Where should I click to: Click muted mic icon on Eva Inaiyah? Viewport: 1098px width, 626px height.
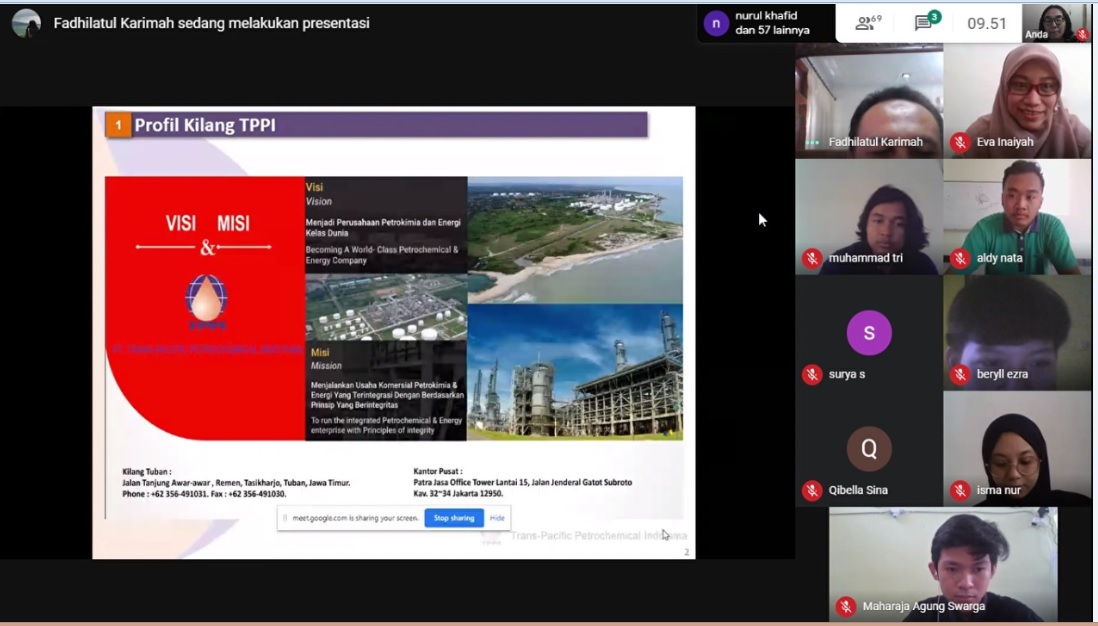(x=960, y=142)
